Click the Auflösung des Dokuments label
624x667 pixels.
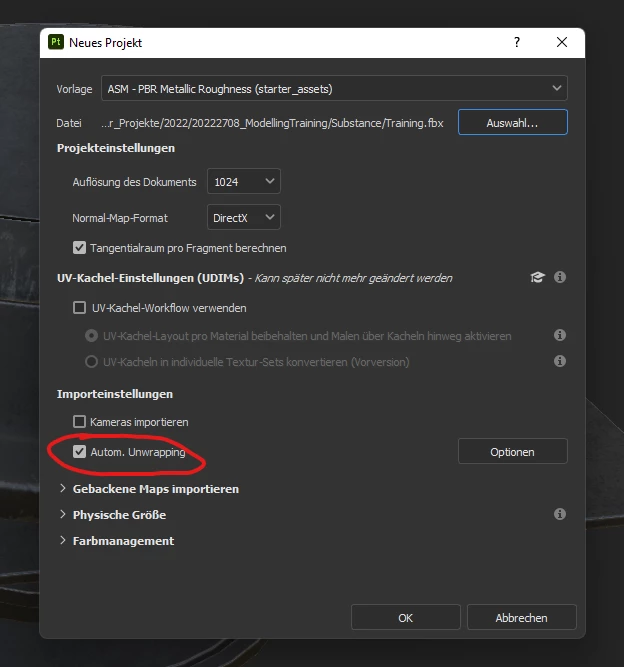click(134, 182)
